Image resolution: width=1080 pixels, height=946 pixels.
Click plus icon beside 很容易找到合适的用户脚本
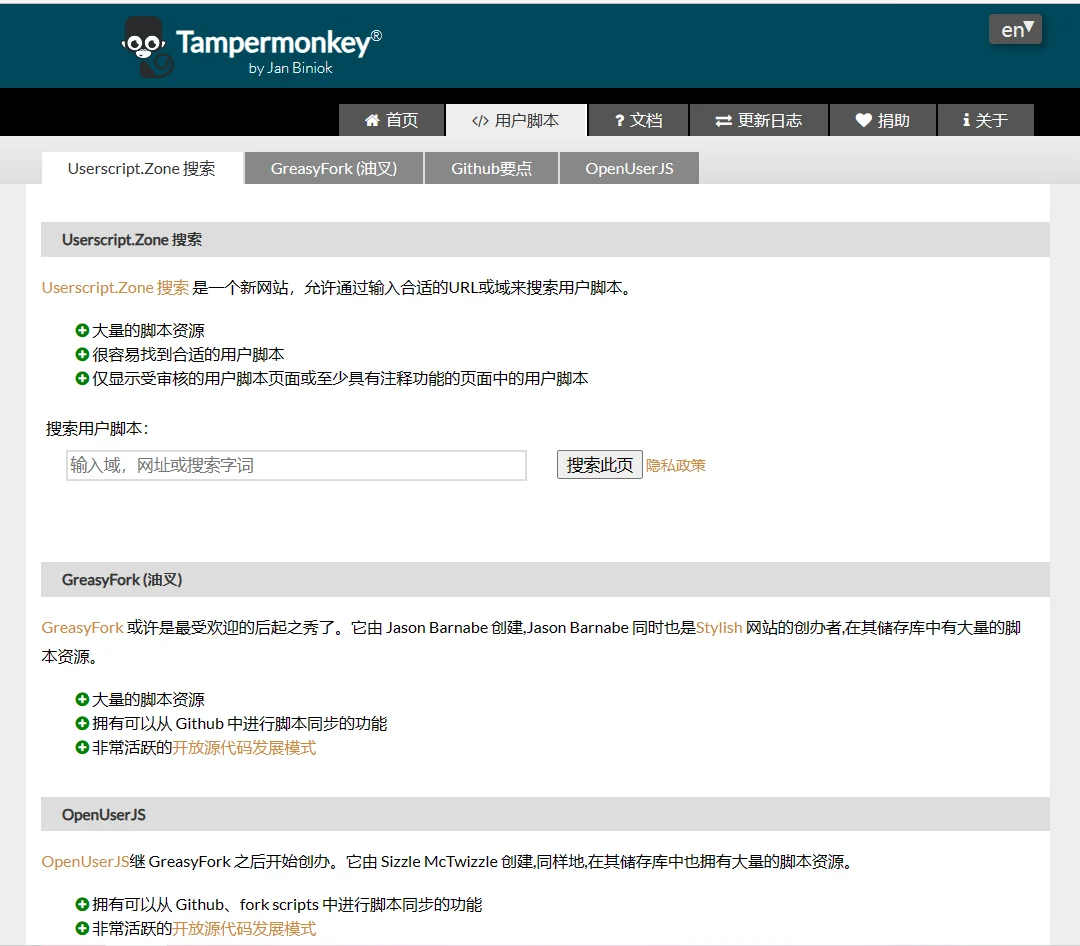tap(82, 354)
